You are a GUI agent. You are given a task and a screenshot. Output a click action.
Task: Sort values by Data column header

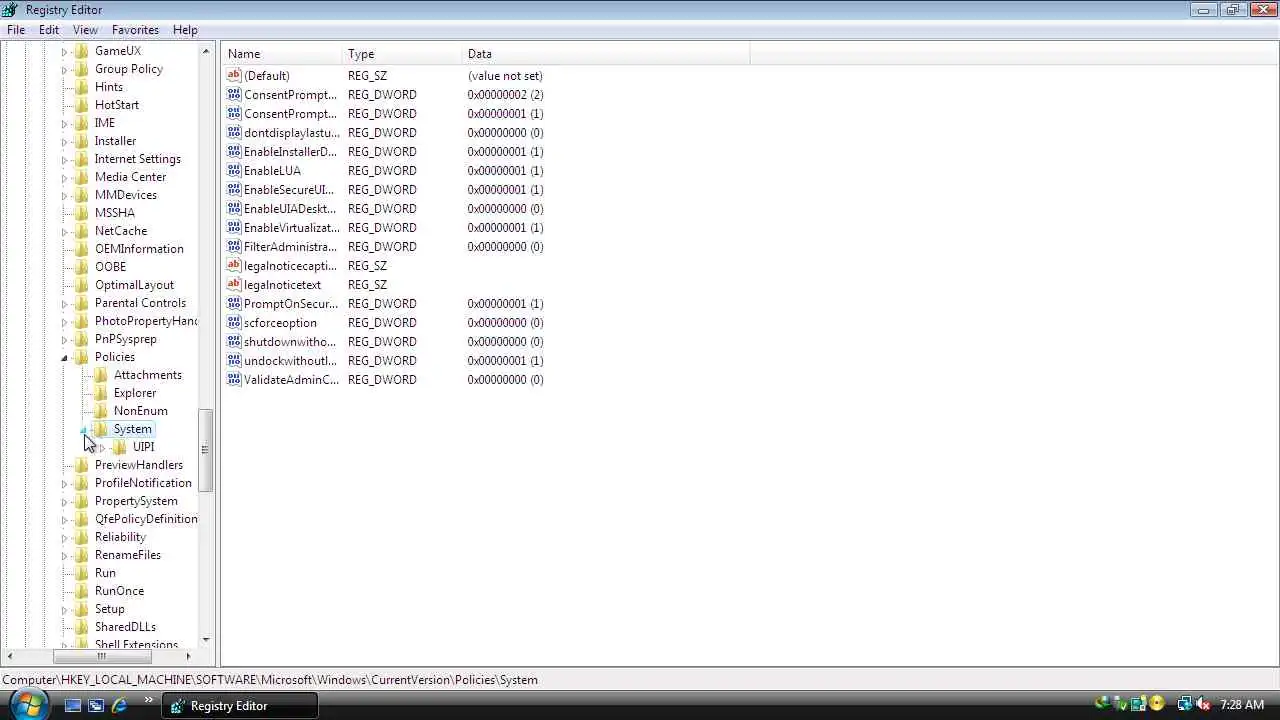pos(606,54)
